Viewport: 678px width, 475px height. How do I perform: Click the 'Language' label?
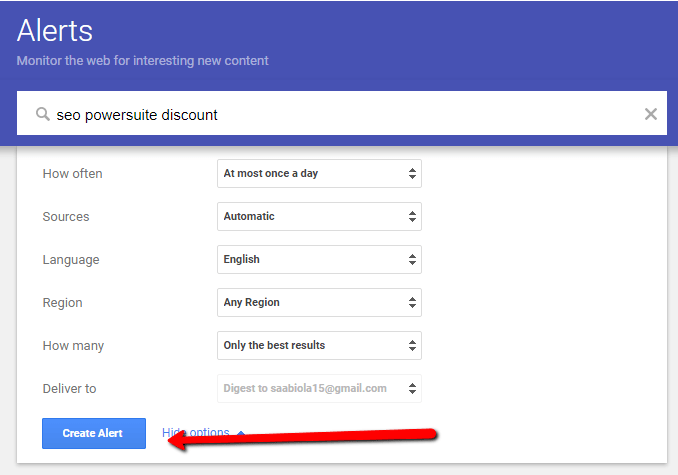coord(71,260)
